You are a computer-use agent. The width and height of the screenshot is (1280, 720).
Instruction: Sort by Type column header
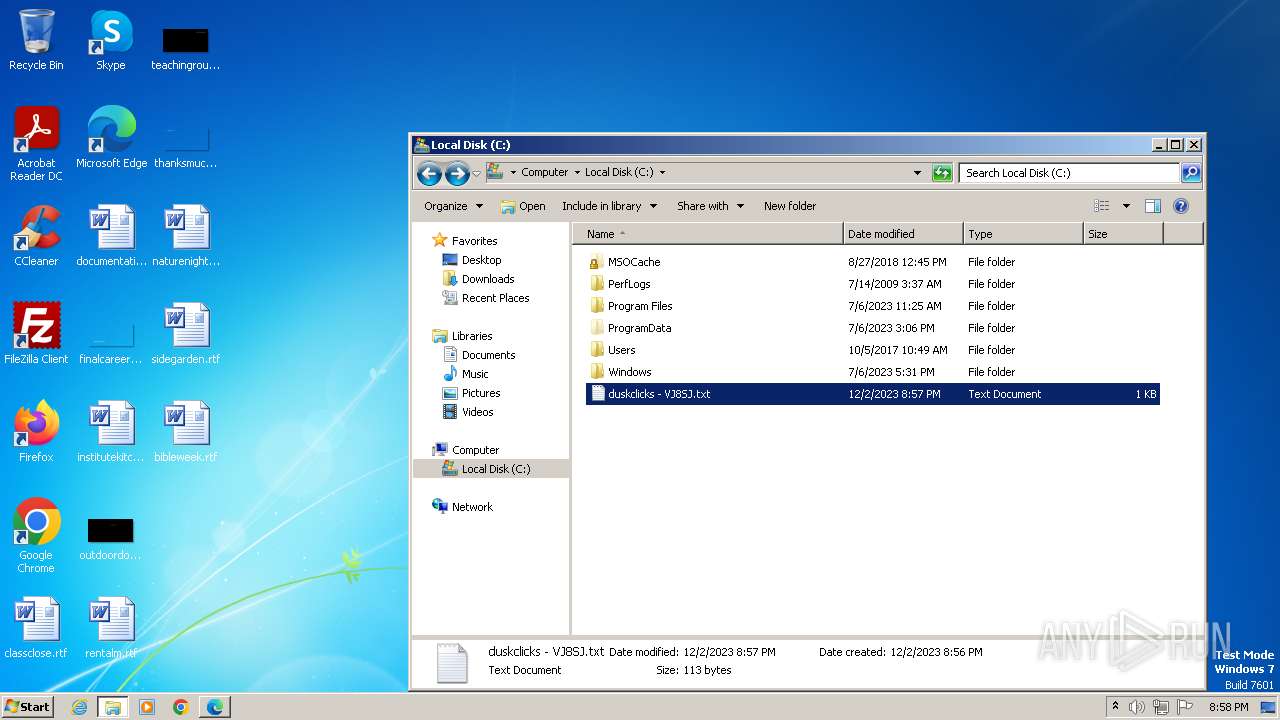tap(1023, 234)
